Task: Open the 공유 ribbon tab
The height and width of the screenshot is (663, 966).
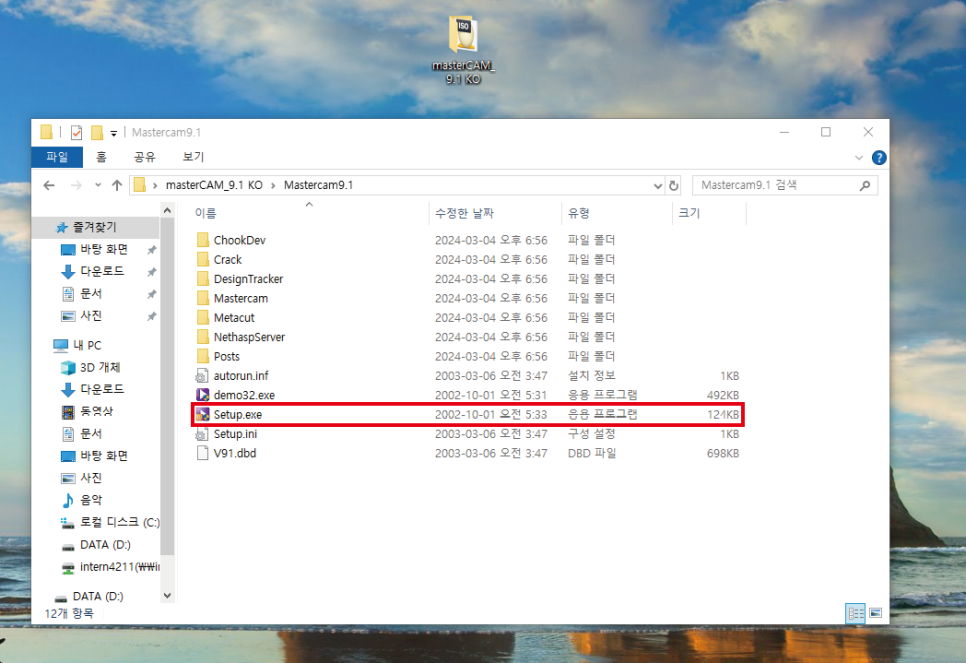Action: [145, 157]
